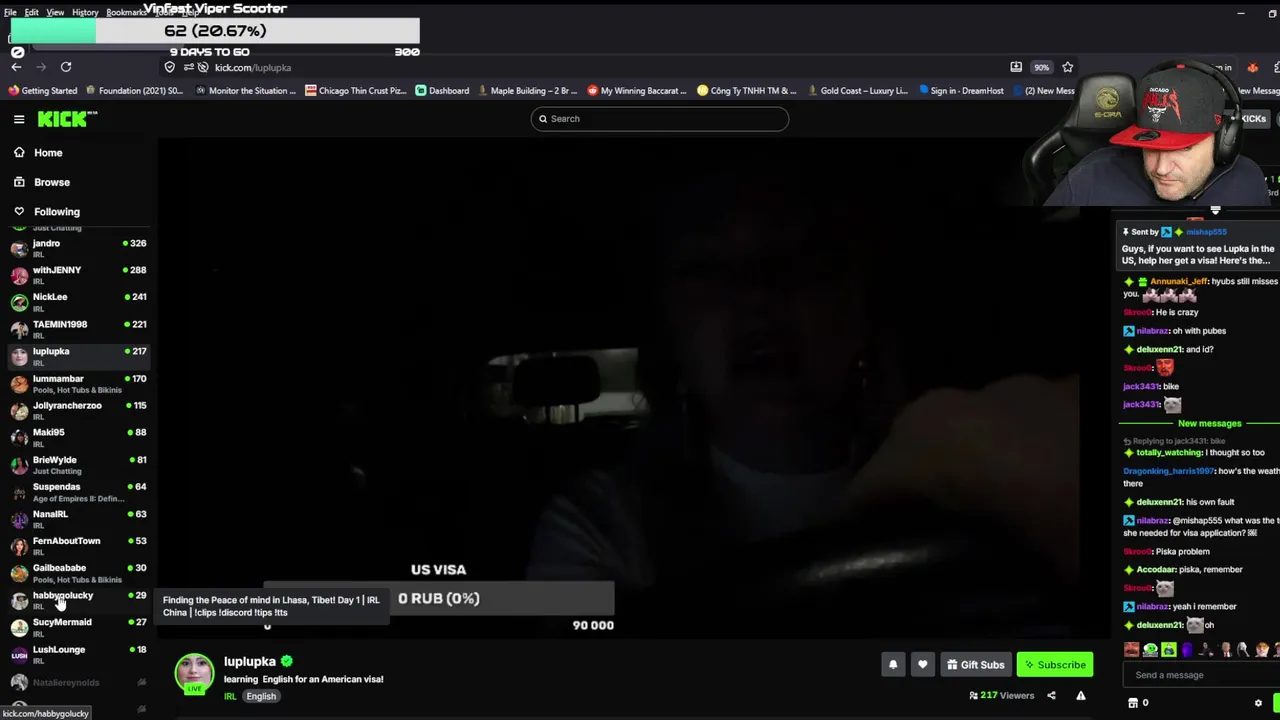
Task: Reload the page
Action: click(66, 67)
